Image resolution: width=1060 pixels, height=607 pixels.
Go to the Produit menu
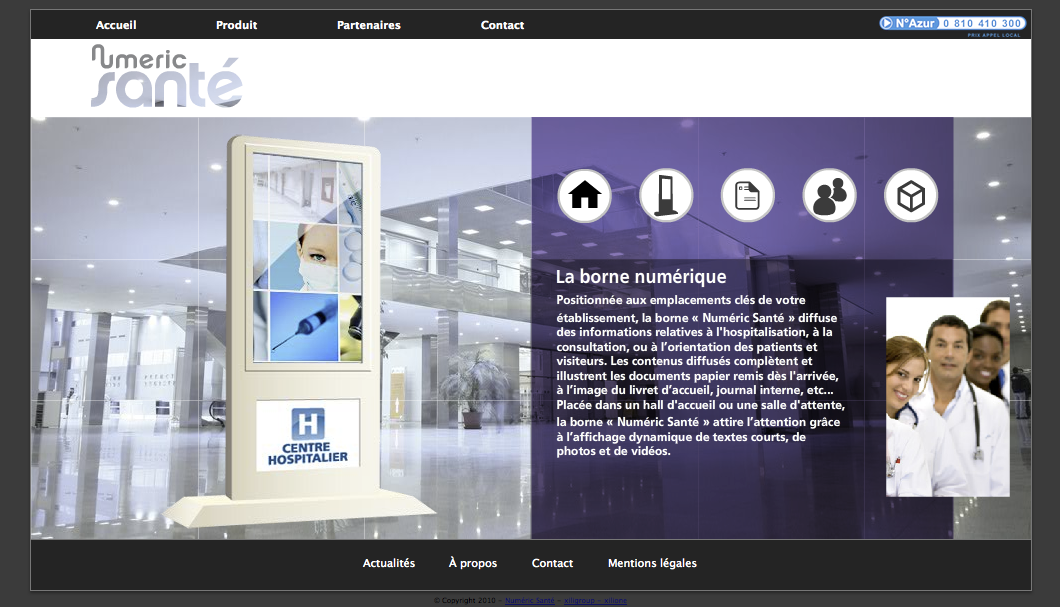(237, 25)
